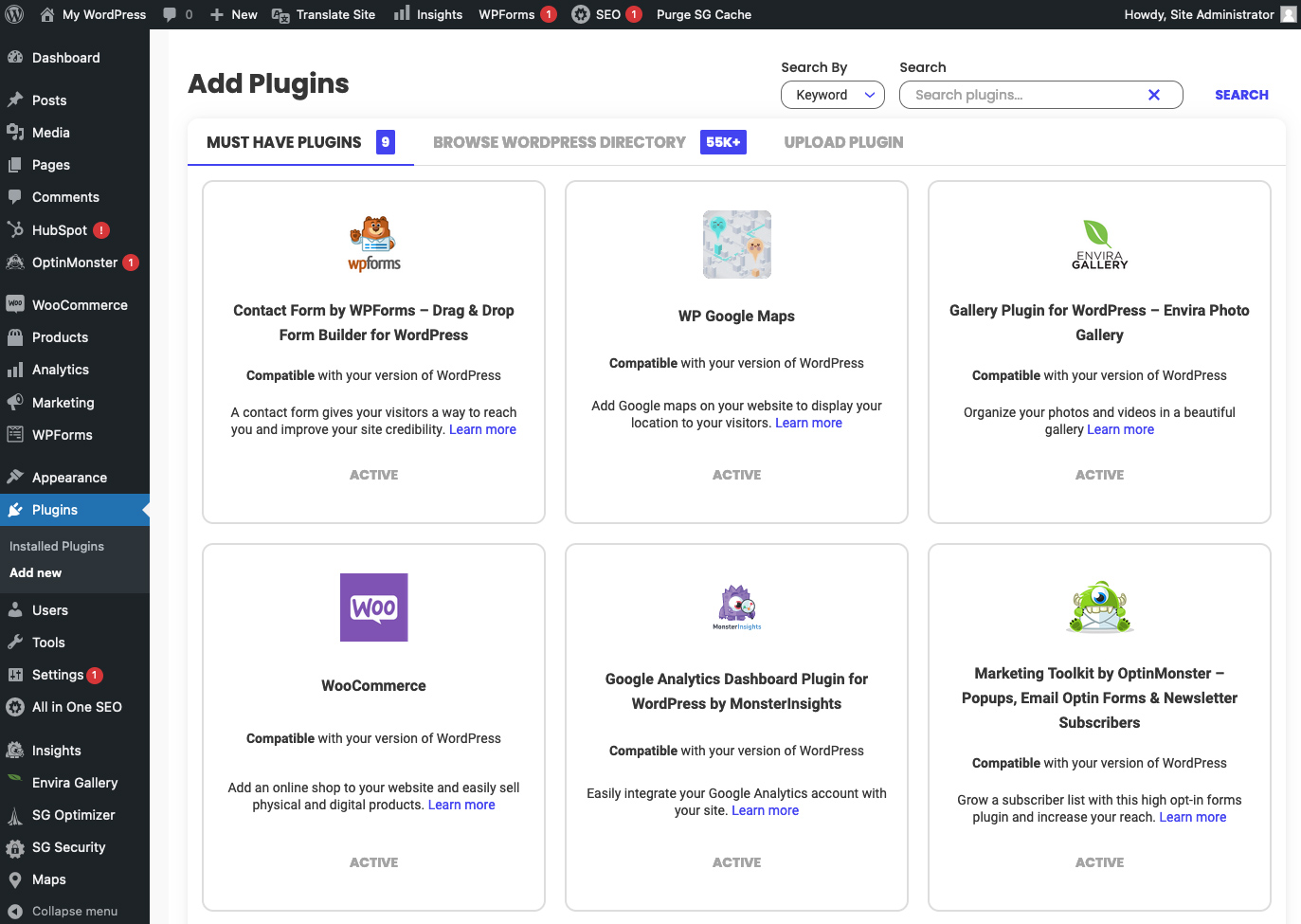Click Learn more on Envira Gallery card
Viewport: 1301px width, 924px height.
pyautogui.click(x=1120, y=429)
